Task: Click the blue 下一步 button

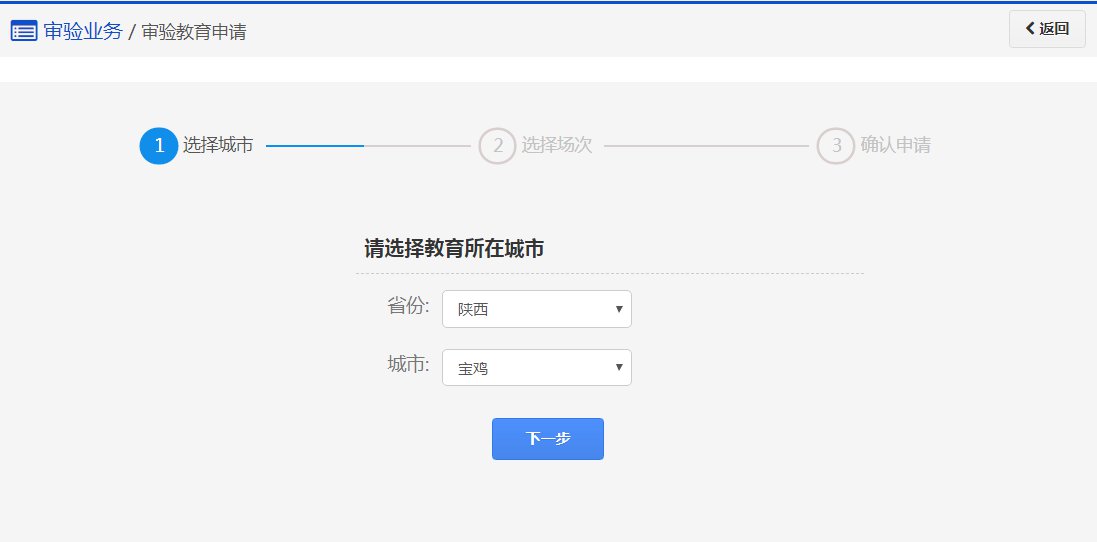Action: pyautogui.click(x=548, y=438)
